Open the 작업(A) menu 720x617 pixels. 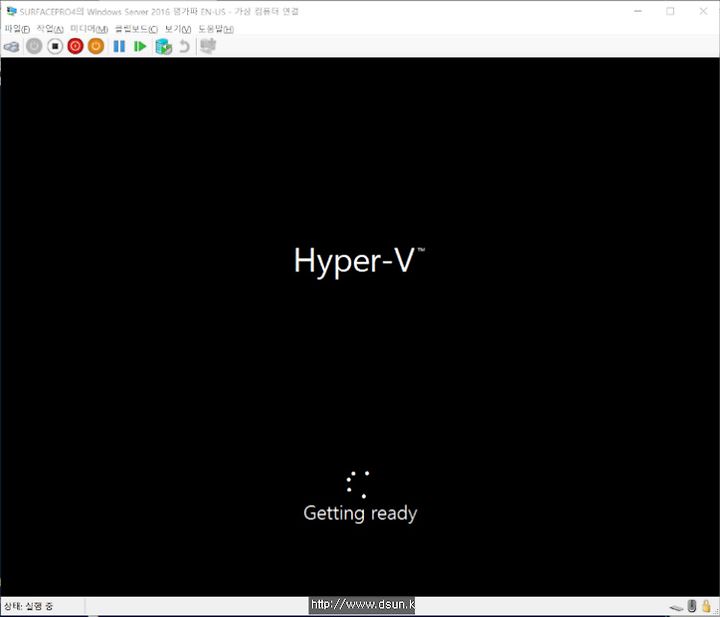50,29
